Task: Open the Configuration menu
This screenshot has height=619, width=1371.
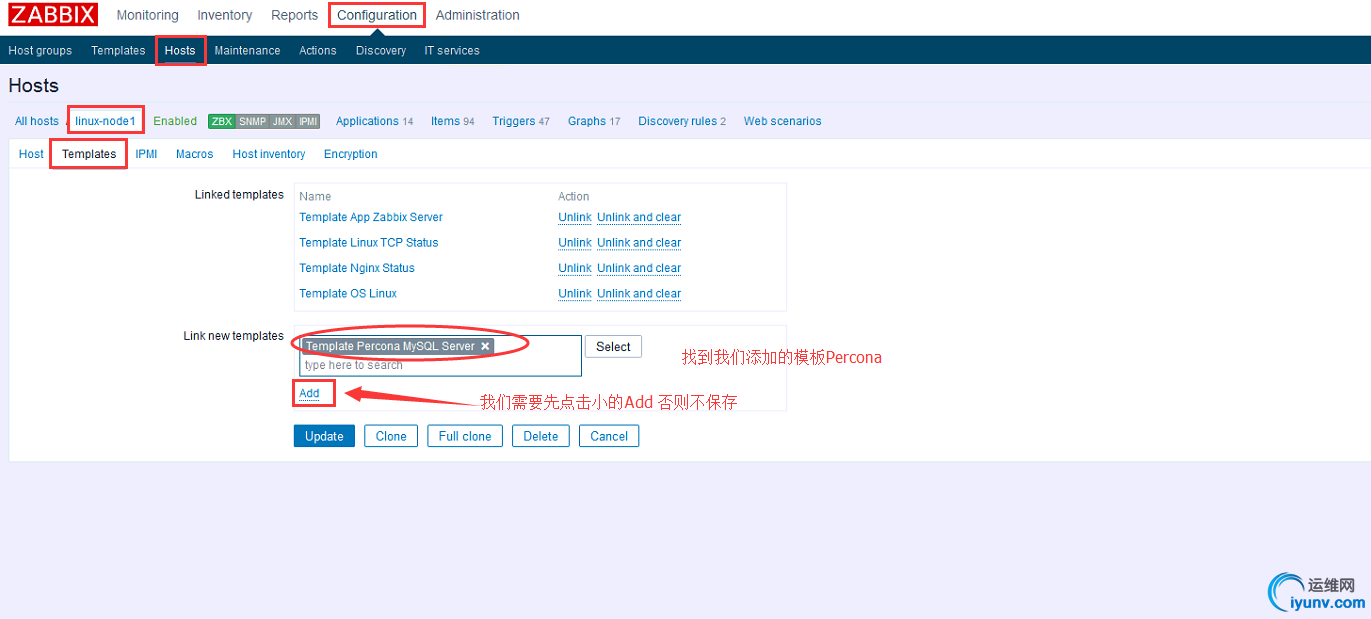Action: pyautogui.click(x=377, y=15)
